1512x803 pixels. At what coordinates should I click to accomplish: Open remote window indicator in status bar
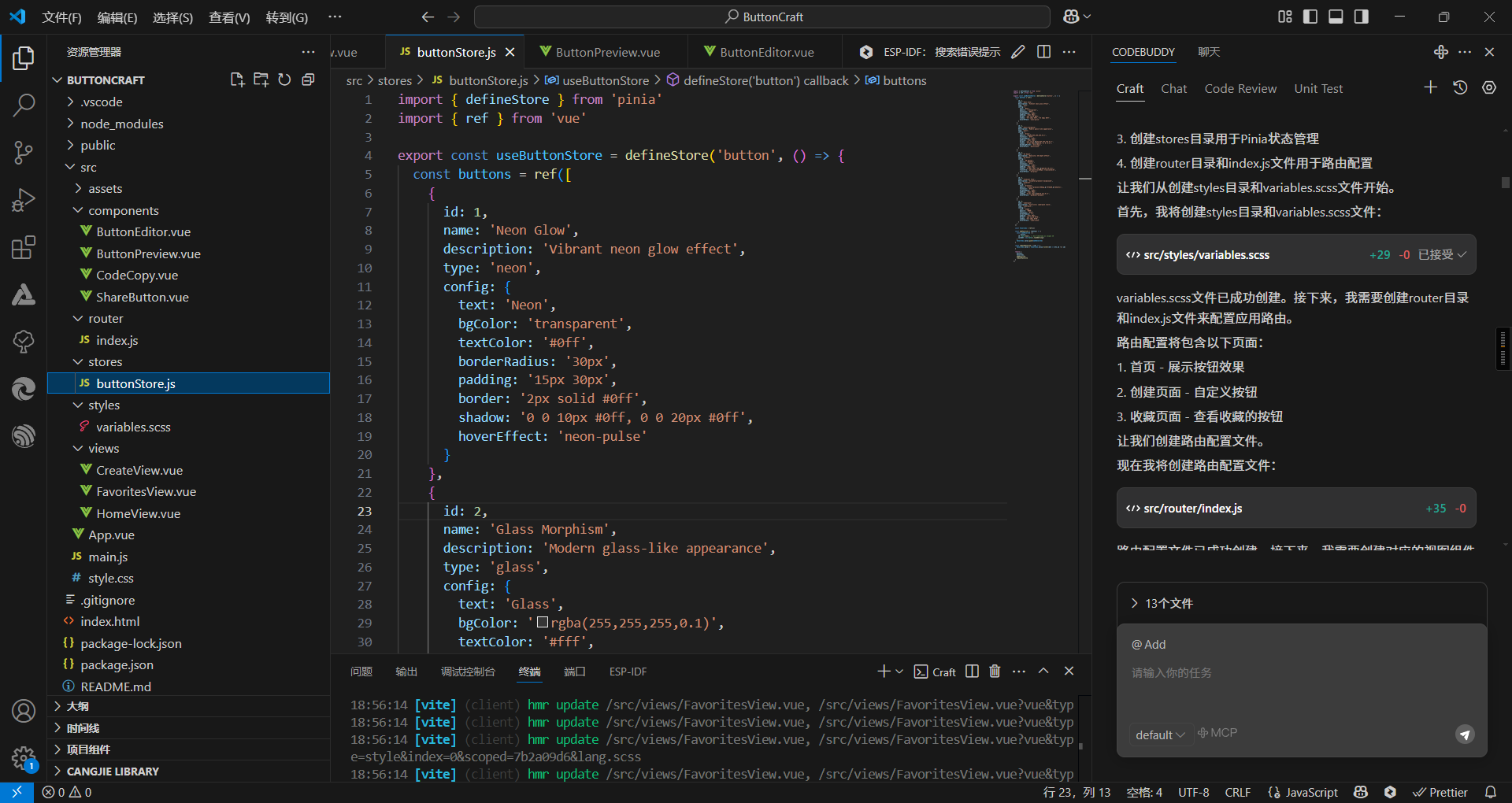[x=17, y=792]
